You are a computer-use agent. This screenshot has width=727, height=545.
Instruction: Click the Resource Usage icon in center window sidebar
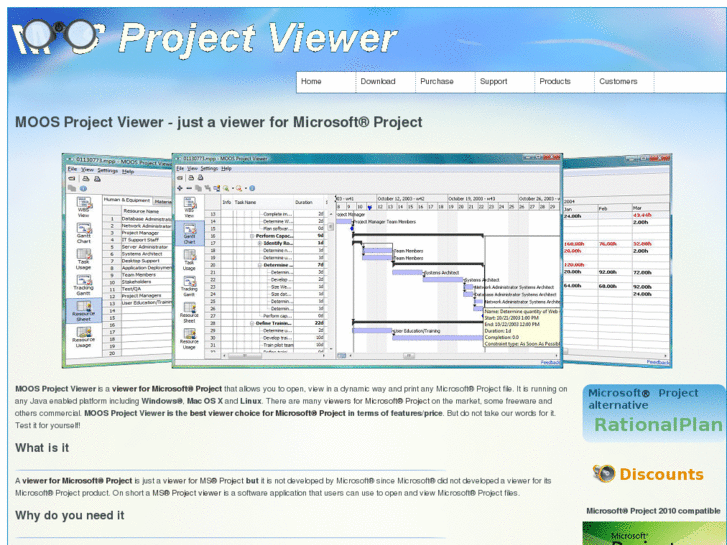pyautogui.click(x=189, y=339)
